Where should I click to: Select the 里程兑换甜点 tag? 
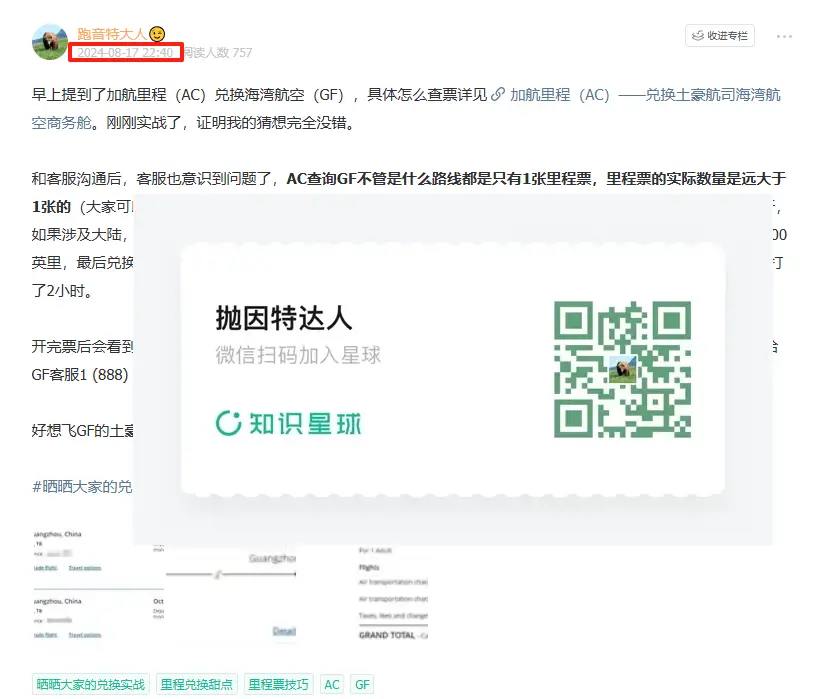(196, 684)
